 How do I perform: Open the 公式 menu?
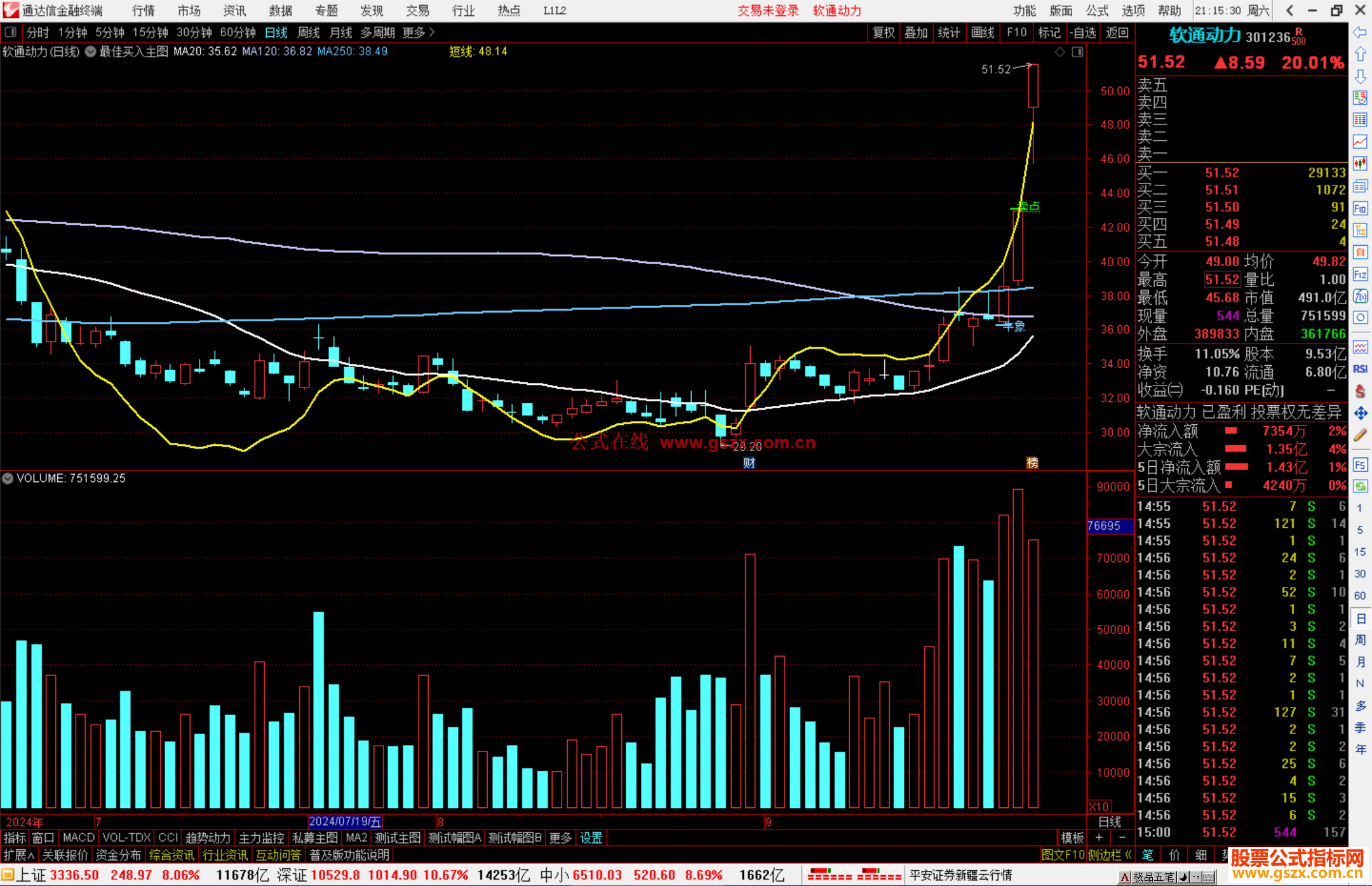[1097, 11]
